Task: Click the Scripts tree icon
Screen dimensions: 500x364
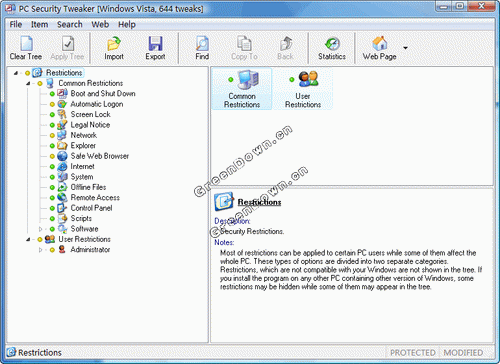Action: (x=62, y=218)
